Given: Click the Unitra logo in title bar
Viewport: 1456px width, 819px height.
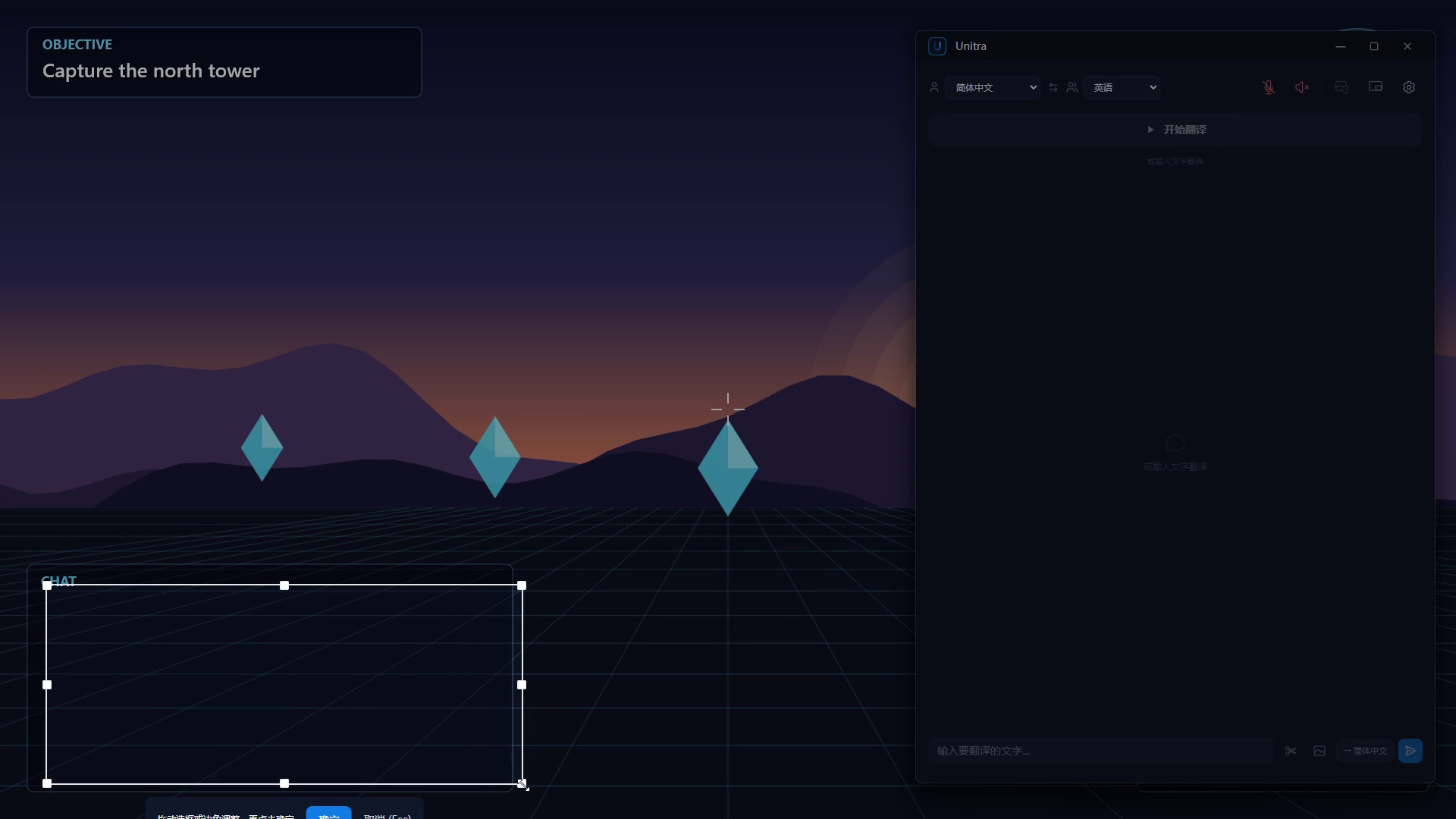Looking at the screenshot, I should 937,46.
